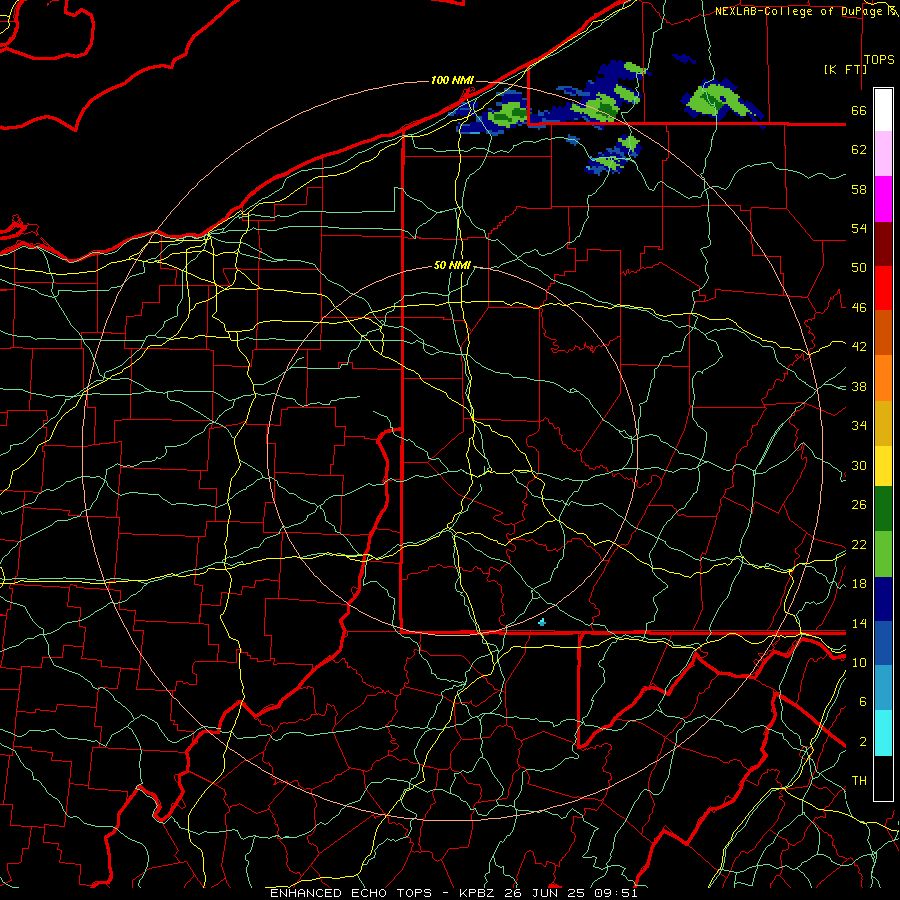This screenshot has height=900, width=900.
Task: Click the 46 legend value
Action: coord(859,308)
